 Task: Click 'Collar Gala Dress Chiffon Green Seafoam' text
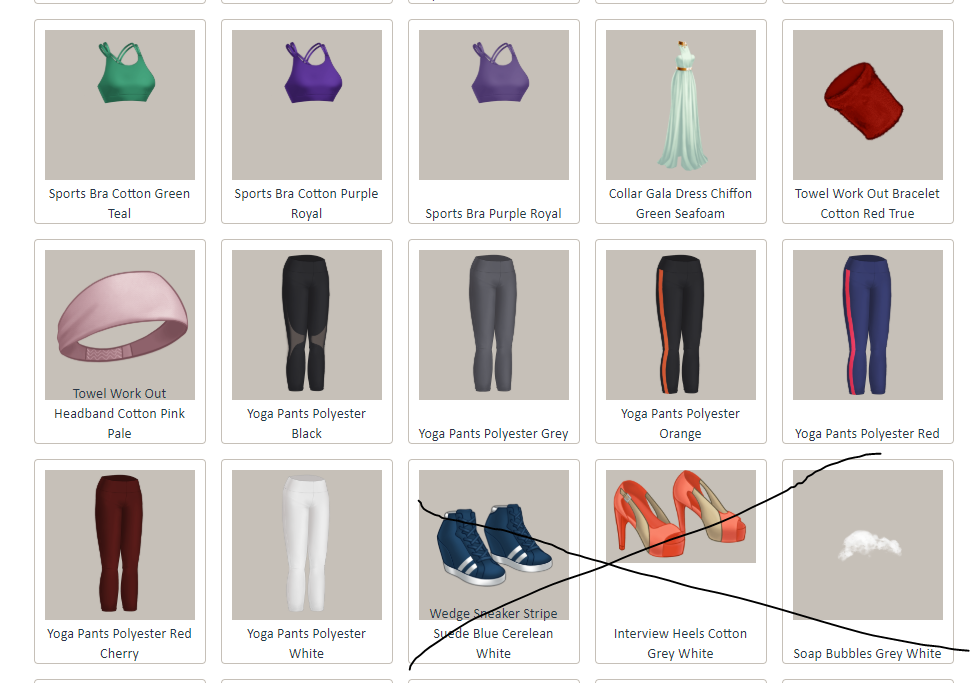pyautogui.click(x=680, y=204)
